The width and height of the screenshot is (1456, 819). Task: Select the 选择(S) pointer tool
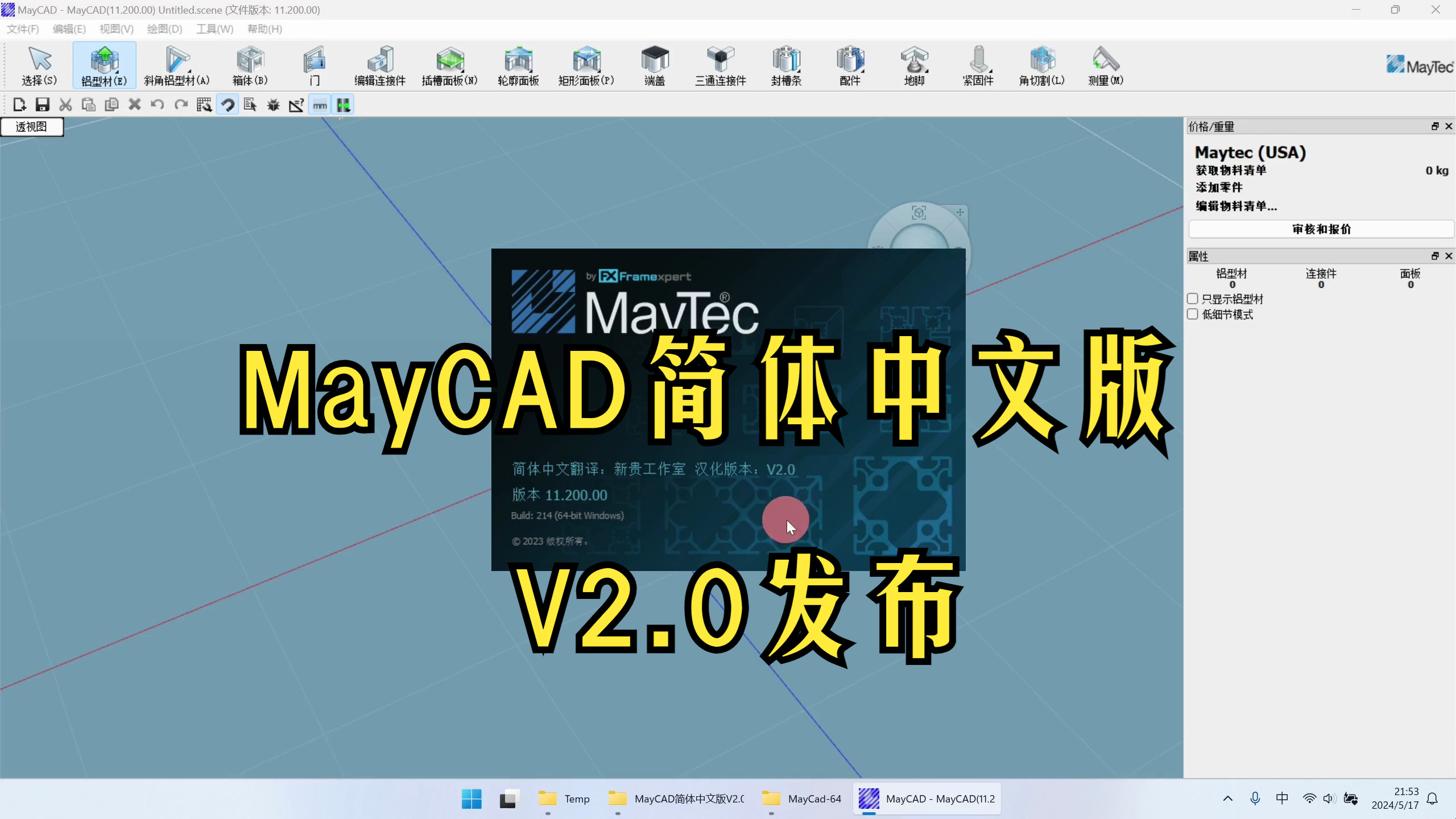[39, 65]
